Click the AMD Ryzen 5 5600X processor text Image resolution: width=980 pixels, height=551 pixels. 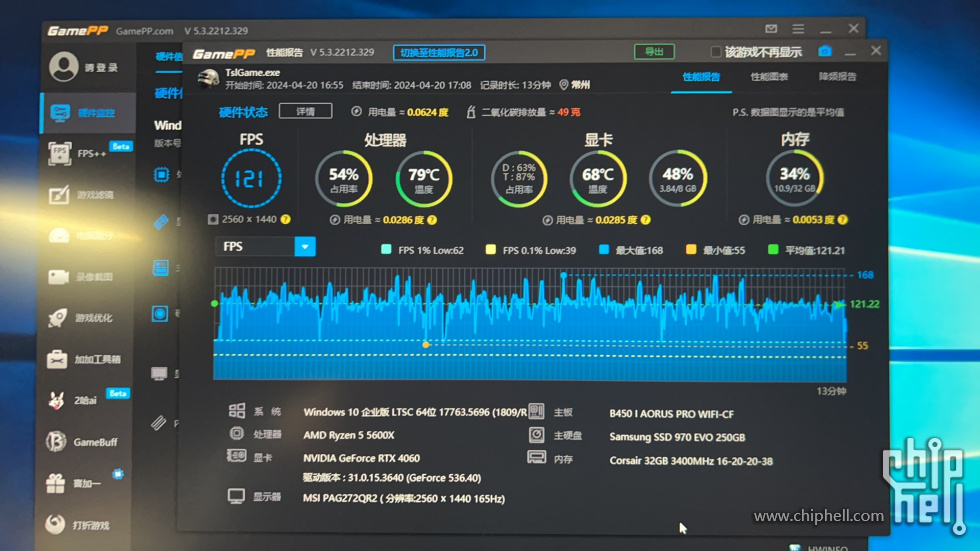tap(349, 435)
